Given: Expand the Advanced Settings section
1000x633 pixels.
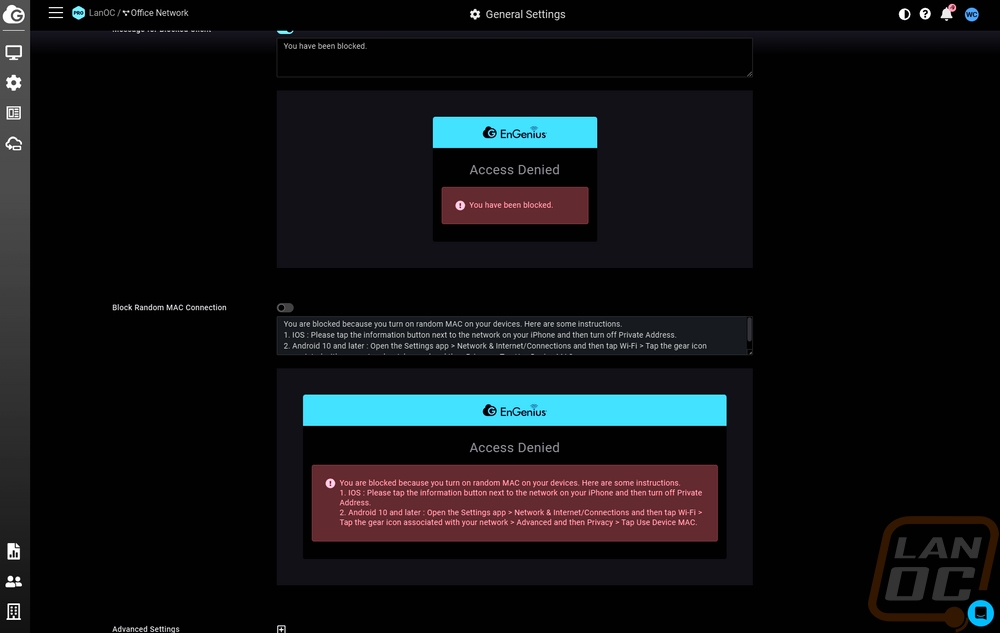Looking at the screenshot, I should pos(282,629).
